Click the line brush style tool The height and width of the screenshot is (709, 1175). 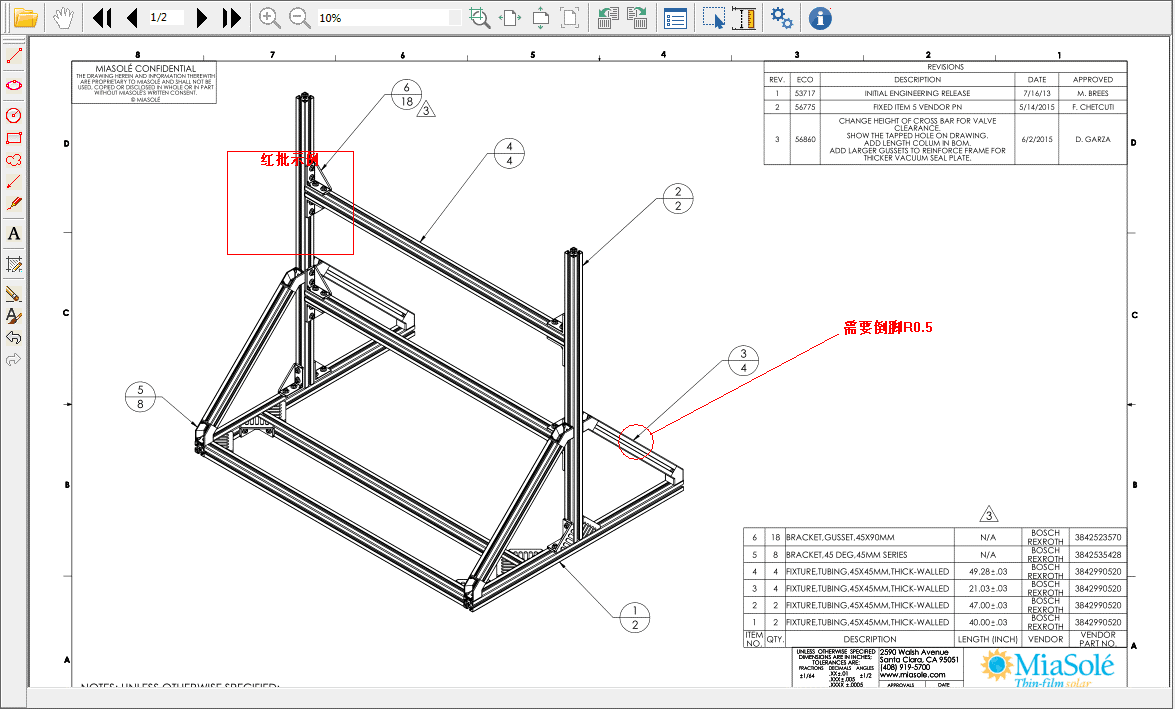(13, 294)
